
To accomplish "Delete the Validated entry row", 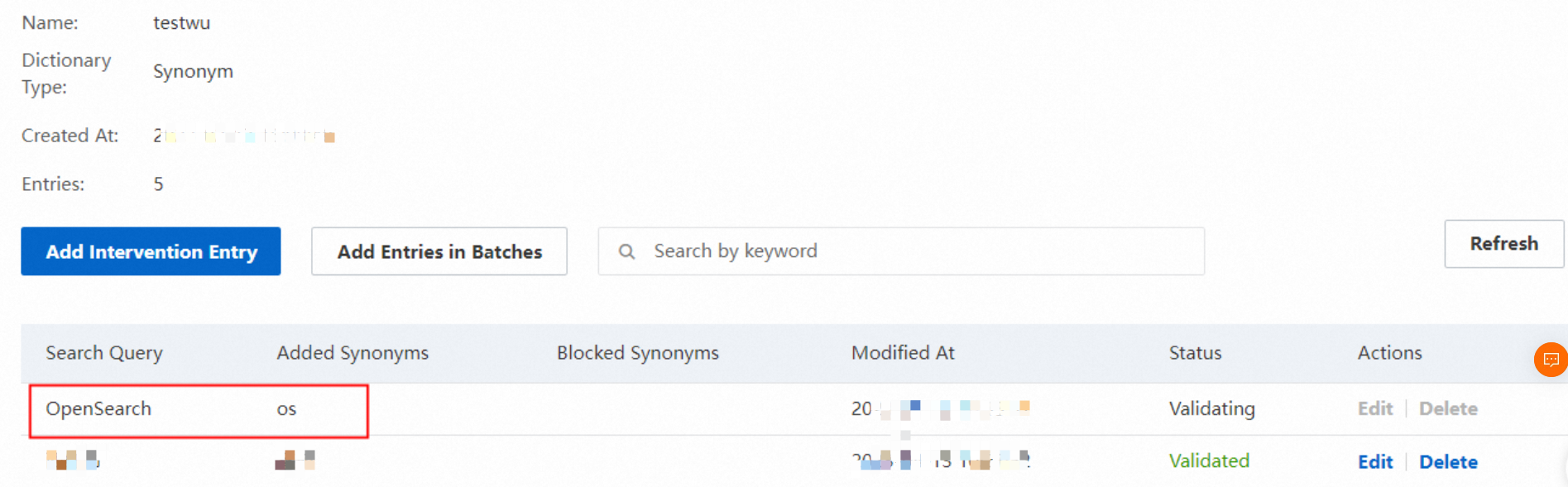I will tap(1448, 462).
